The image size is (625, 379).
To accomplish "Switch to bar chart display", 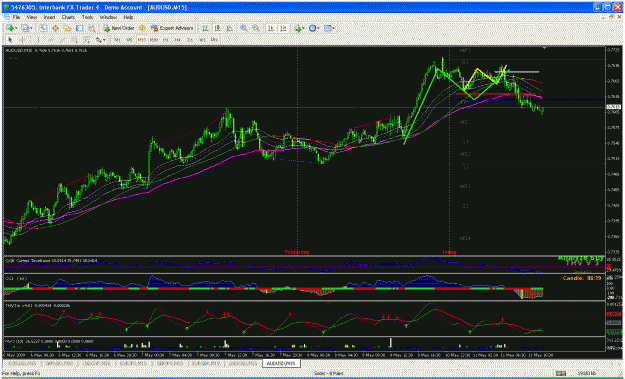I will pyautogui.click(x=205, y=28).
